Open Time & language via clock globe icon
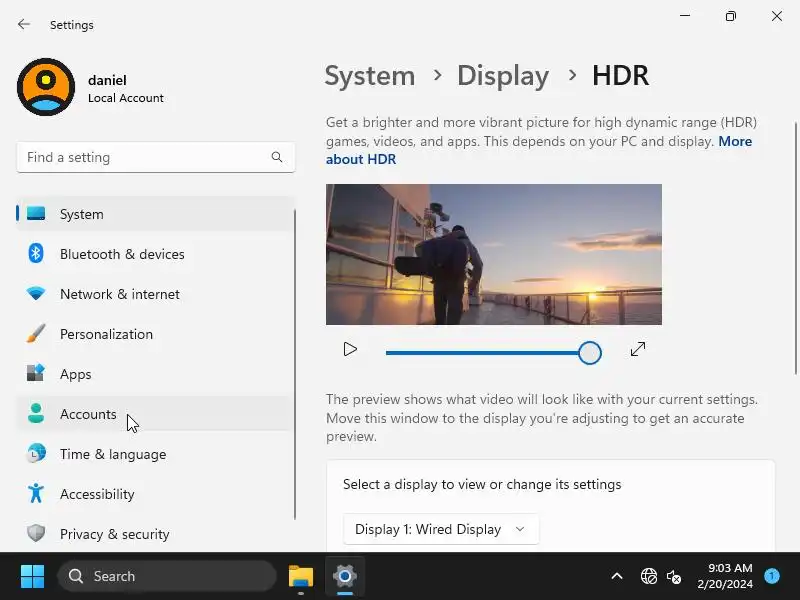This screenshot has height=600, width=800. point(36,453)
